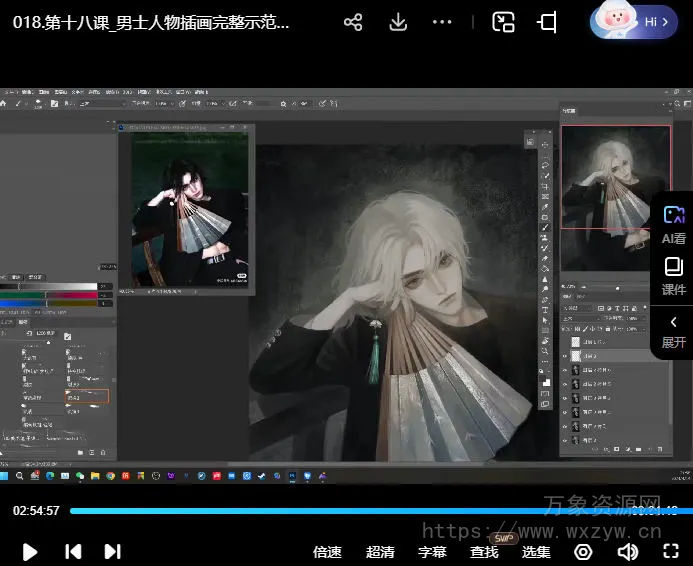Open the 超清 video quality menu

click(380, 551)
